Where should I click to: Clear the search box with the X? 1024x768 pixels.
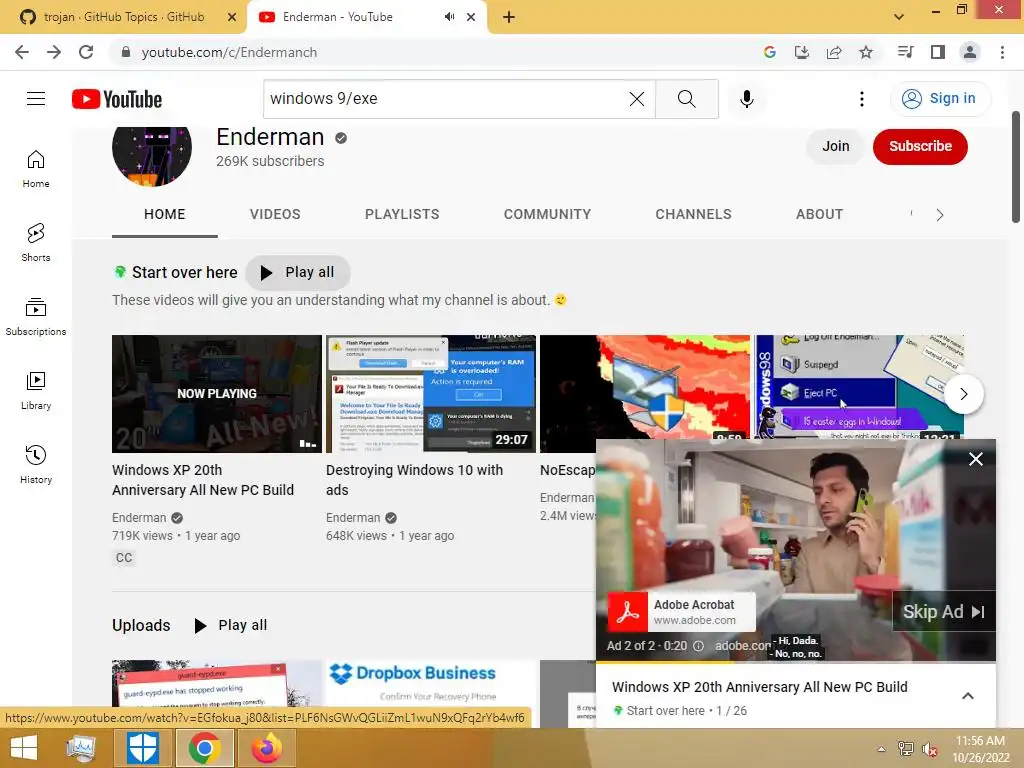pos(637,99)
